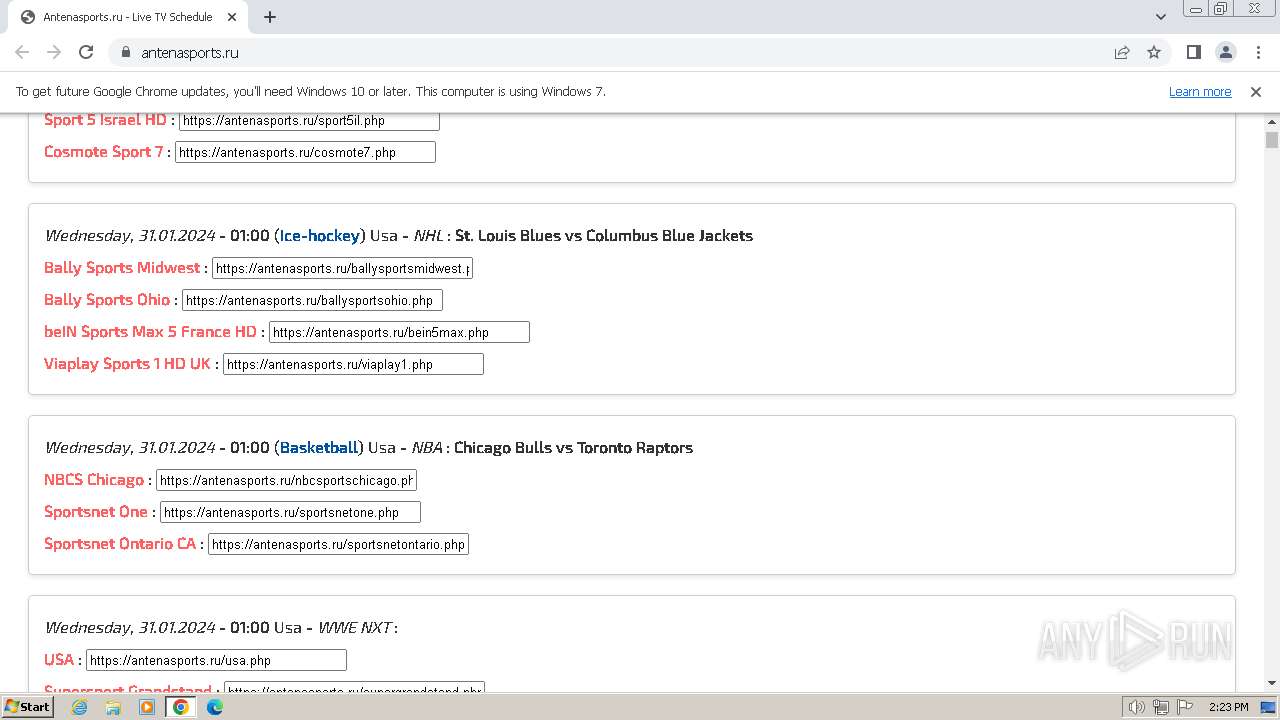Image resolution: width=1280 pixels, height=720 pixels.
Task: Open the Windows Start menu
Action: pos(28,707)
